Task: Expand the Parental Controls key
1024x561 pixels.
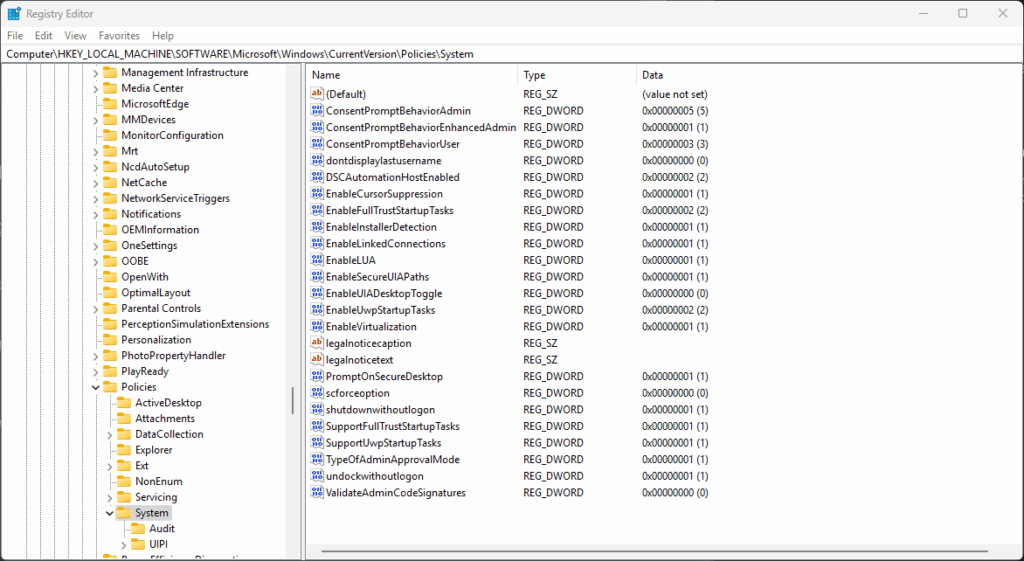Action: pos(95,308)
